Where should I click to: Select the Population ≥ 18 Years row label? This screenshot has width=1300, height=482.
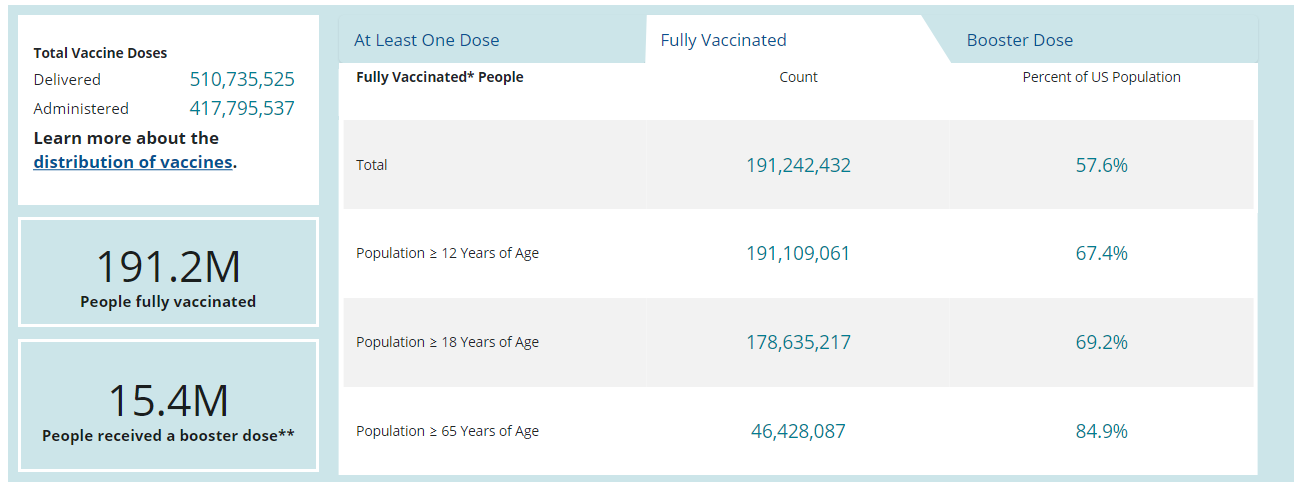pos(447,342)
